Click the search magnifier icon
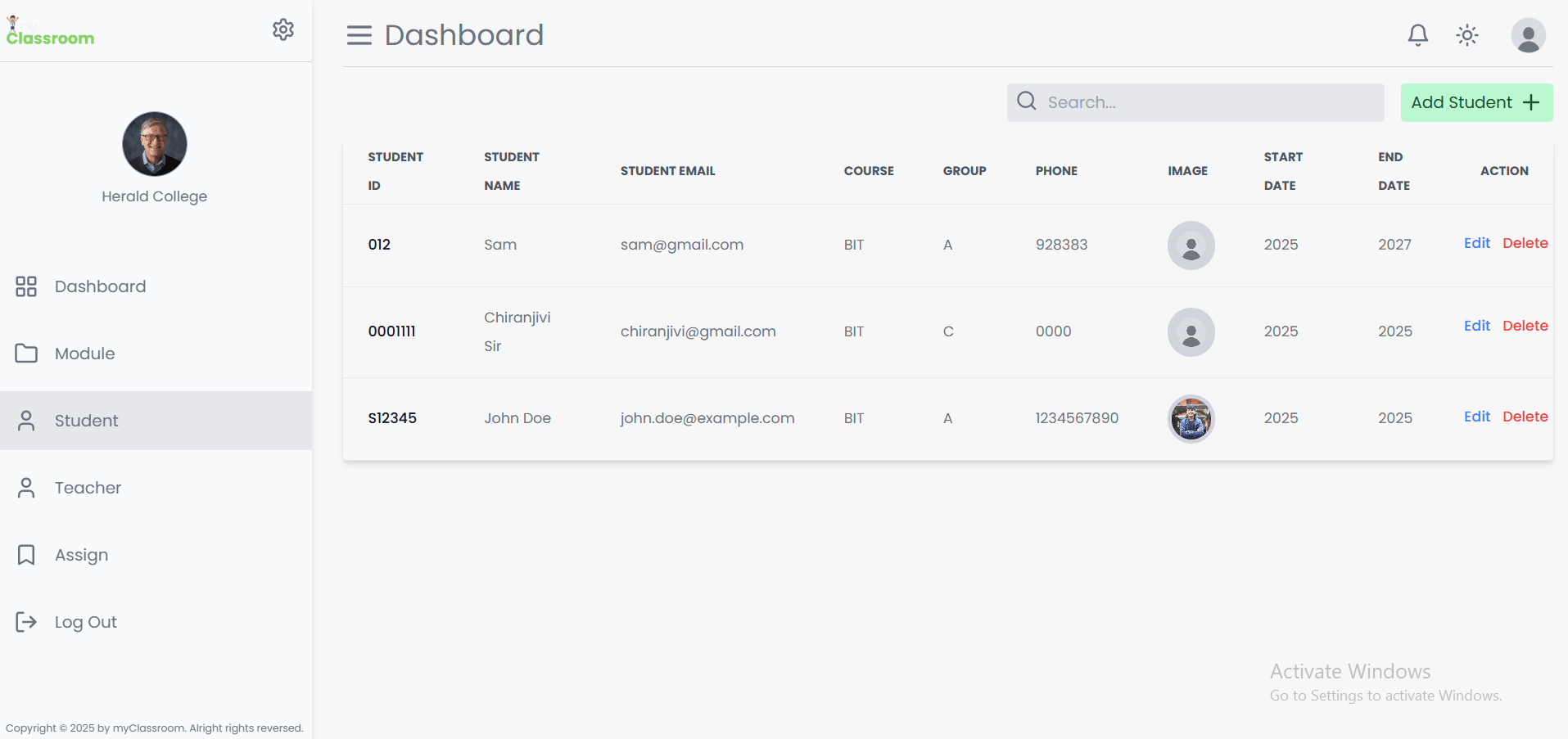This screenshot has width=1568, height=739. [x=1025, y=101]
